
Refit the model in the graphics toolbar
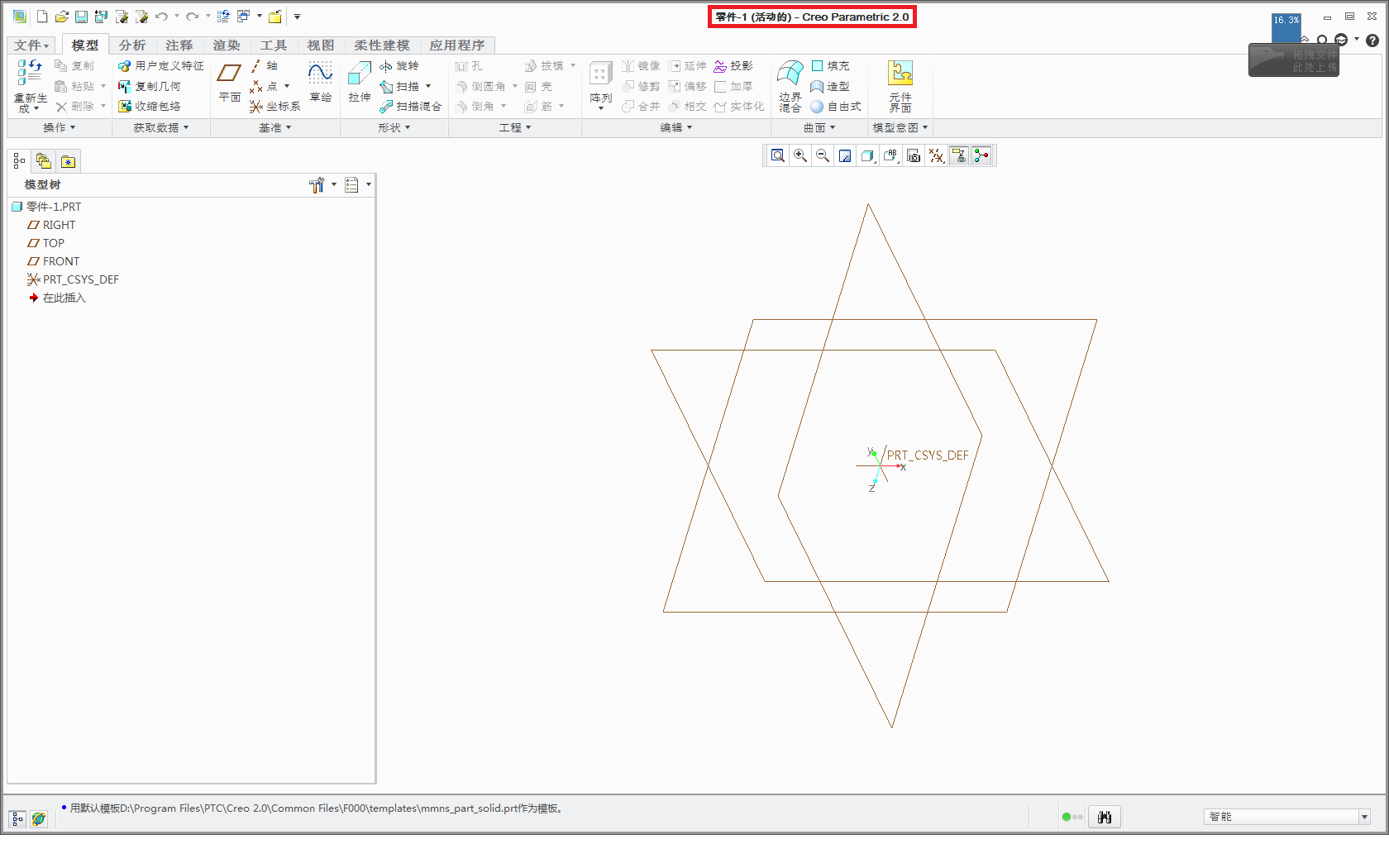click(x=778, y=155)
